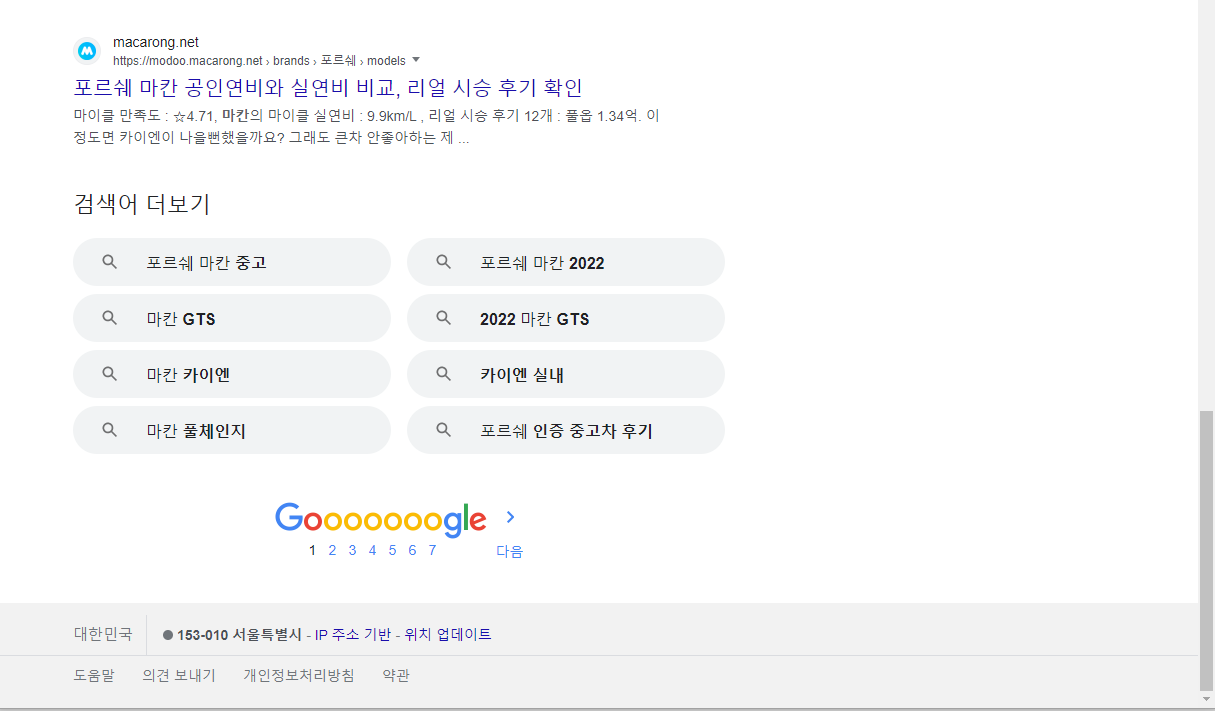Open the dropdown arrow beside macarong URL
The image size is (1215, 711).
tap(416, 60)
